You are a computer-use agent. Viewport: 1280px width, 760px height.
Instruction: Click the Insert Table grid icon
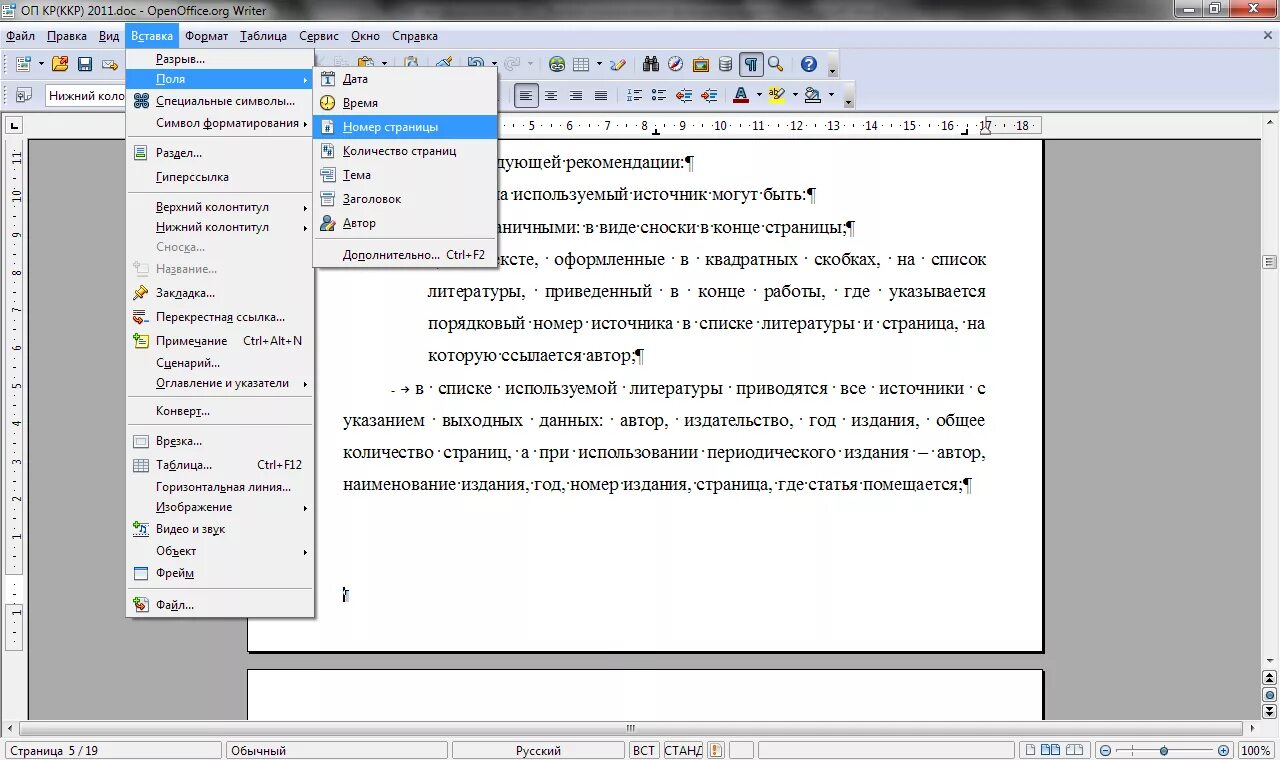(x=581, y=64)
